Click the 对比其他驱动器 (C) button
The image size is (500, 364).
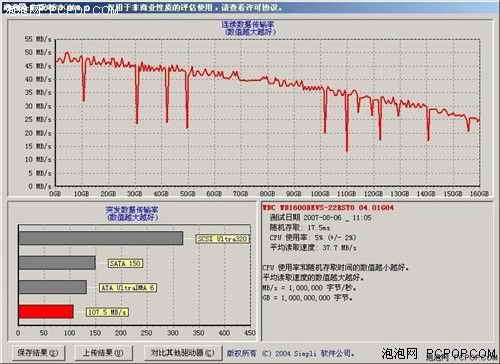182,352
